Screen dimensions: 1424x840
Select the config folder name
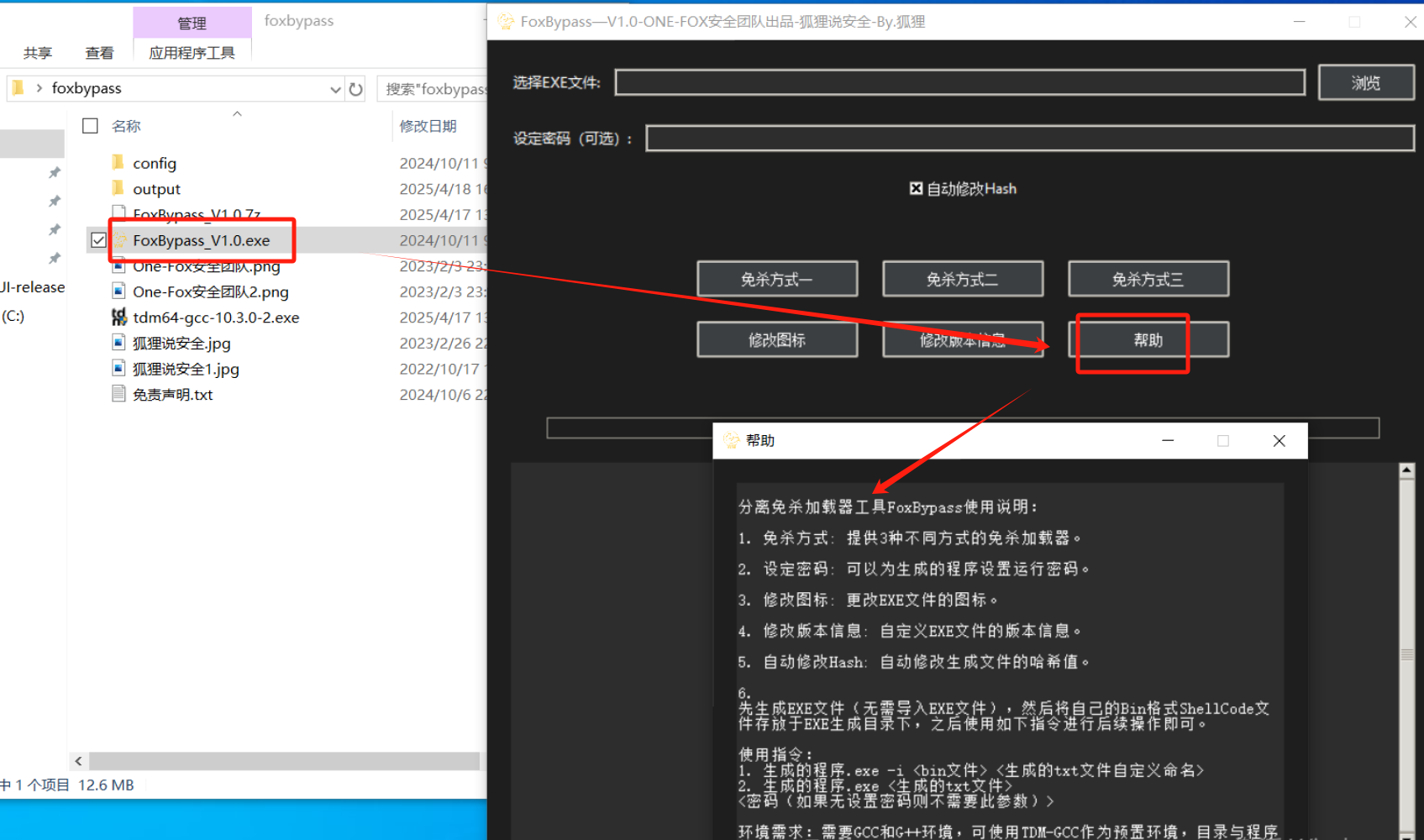pos(155,163)
